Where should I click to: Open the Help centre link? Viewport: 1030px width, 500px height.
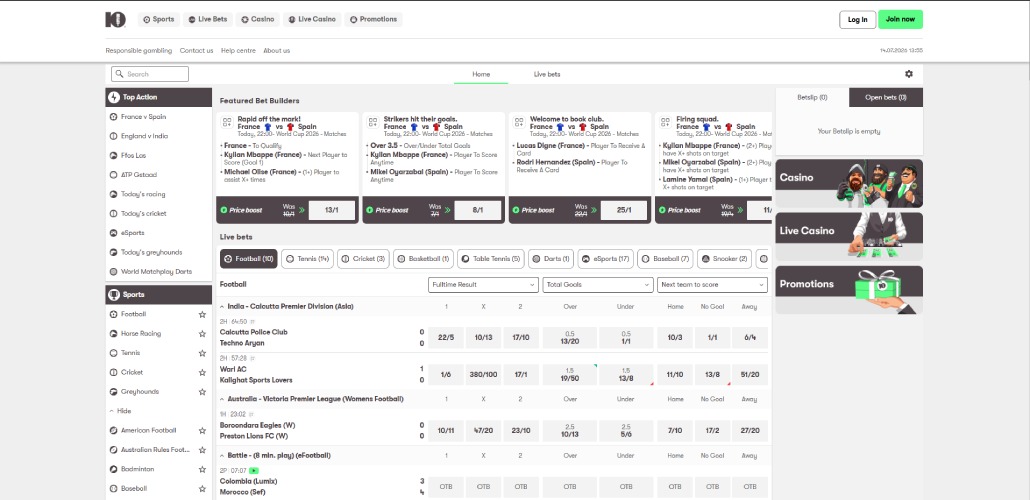tap(238, 51)
